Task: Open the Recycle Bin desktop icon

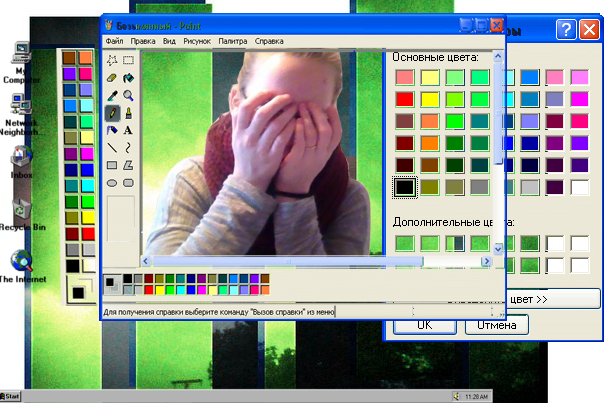Action: pos(22,215)
